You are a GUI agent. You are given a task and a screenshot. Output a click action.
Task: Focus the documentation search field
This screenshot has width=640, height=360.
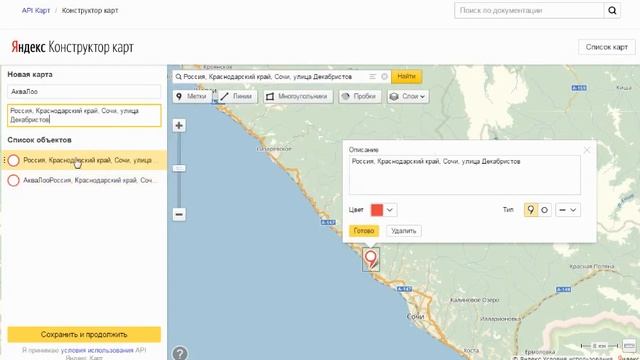(x=529, y=11)
